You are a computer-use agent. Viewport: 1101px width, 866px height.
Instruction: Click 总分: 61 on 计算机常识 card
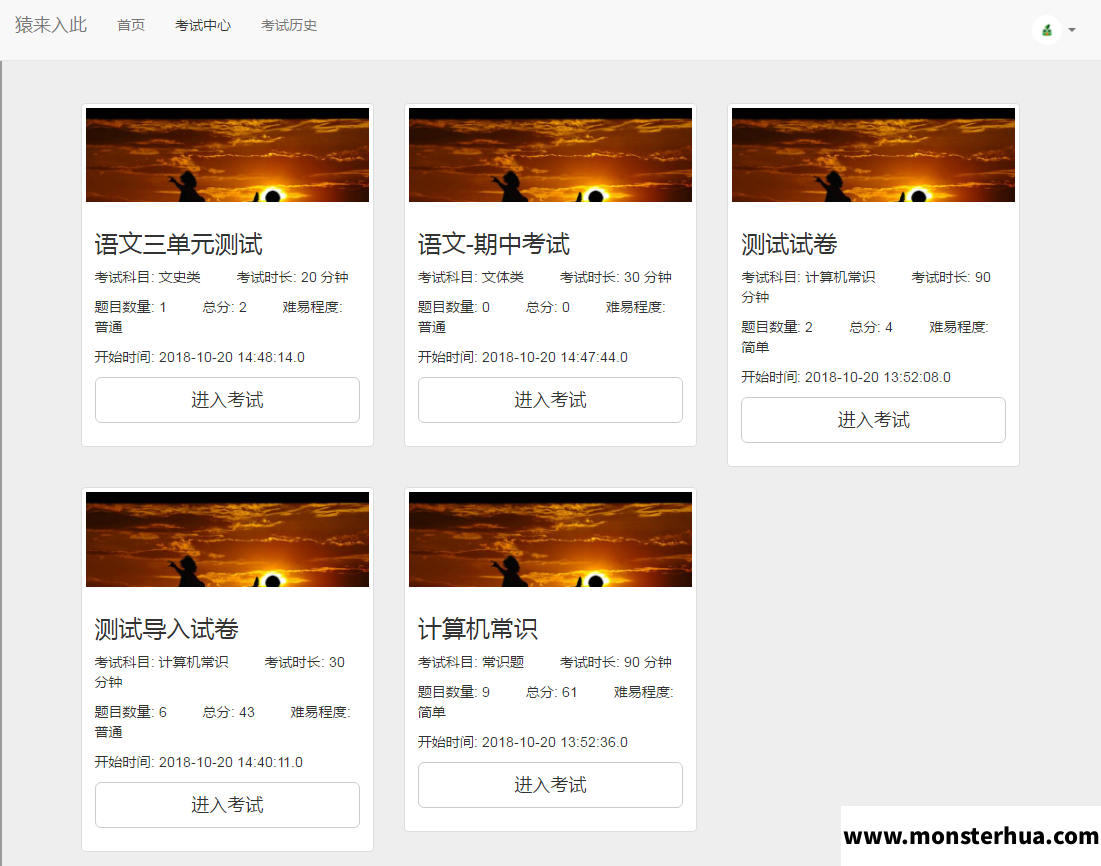click(x=552, y=693)
